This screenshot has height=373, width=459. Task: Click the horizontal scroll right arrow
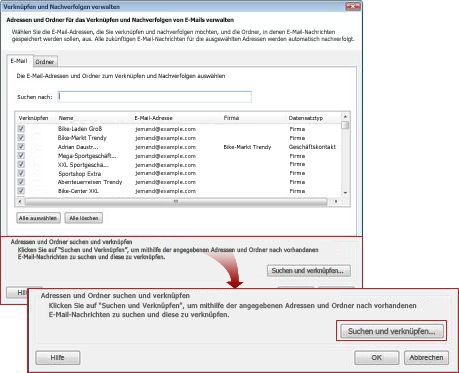pyautogui.click(x=336, y=202)
